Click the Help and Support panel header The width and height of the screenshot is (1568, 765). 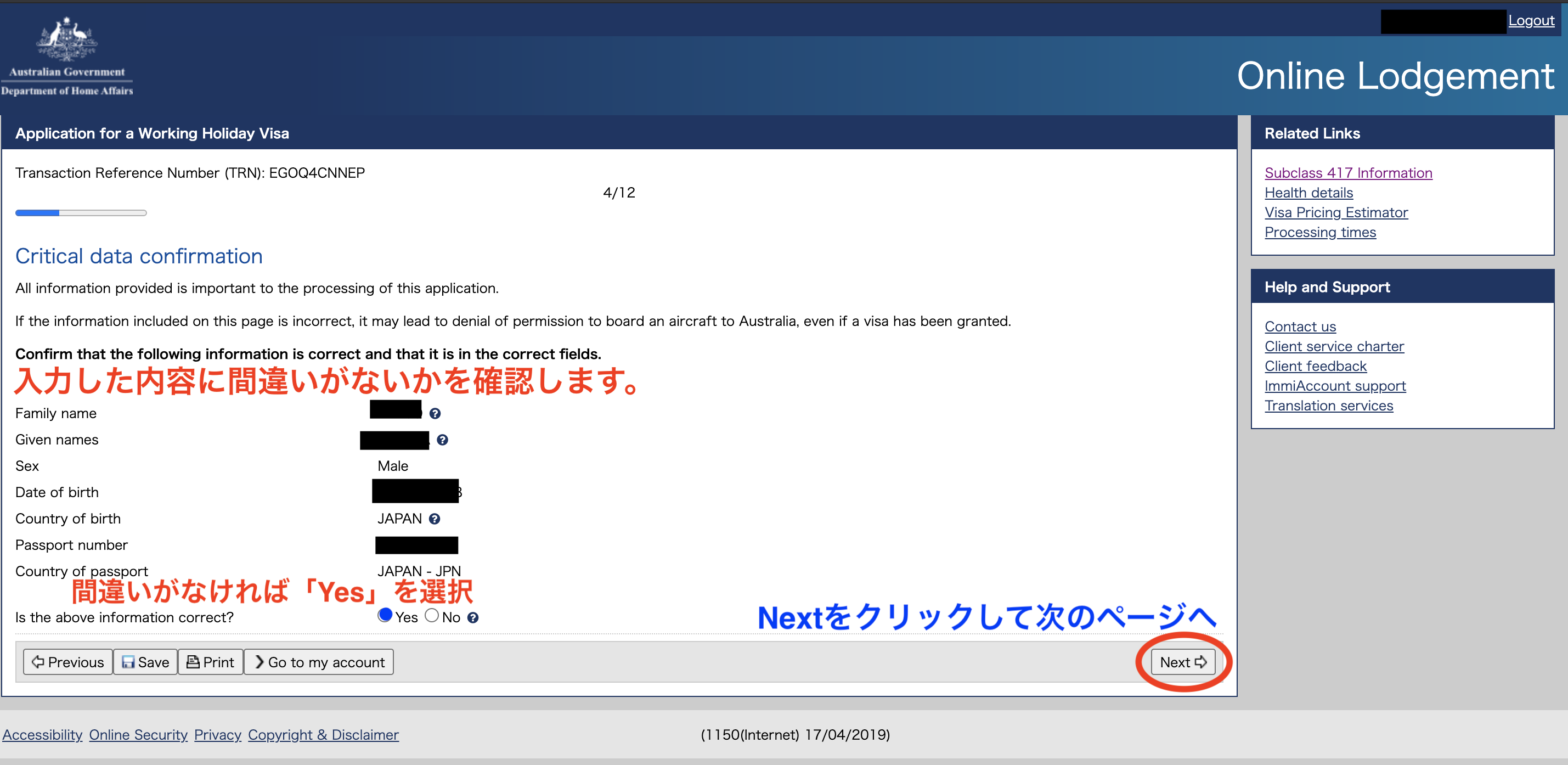[1402, 287]
